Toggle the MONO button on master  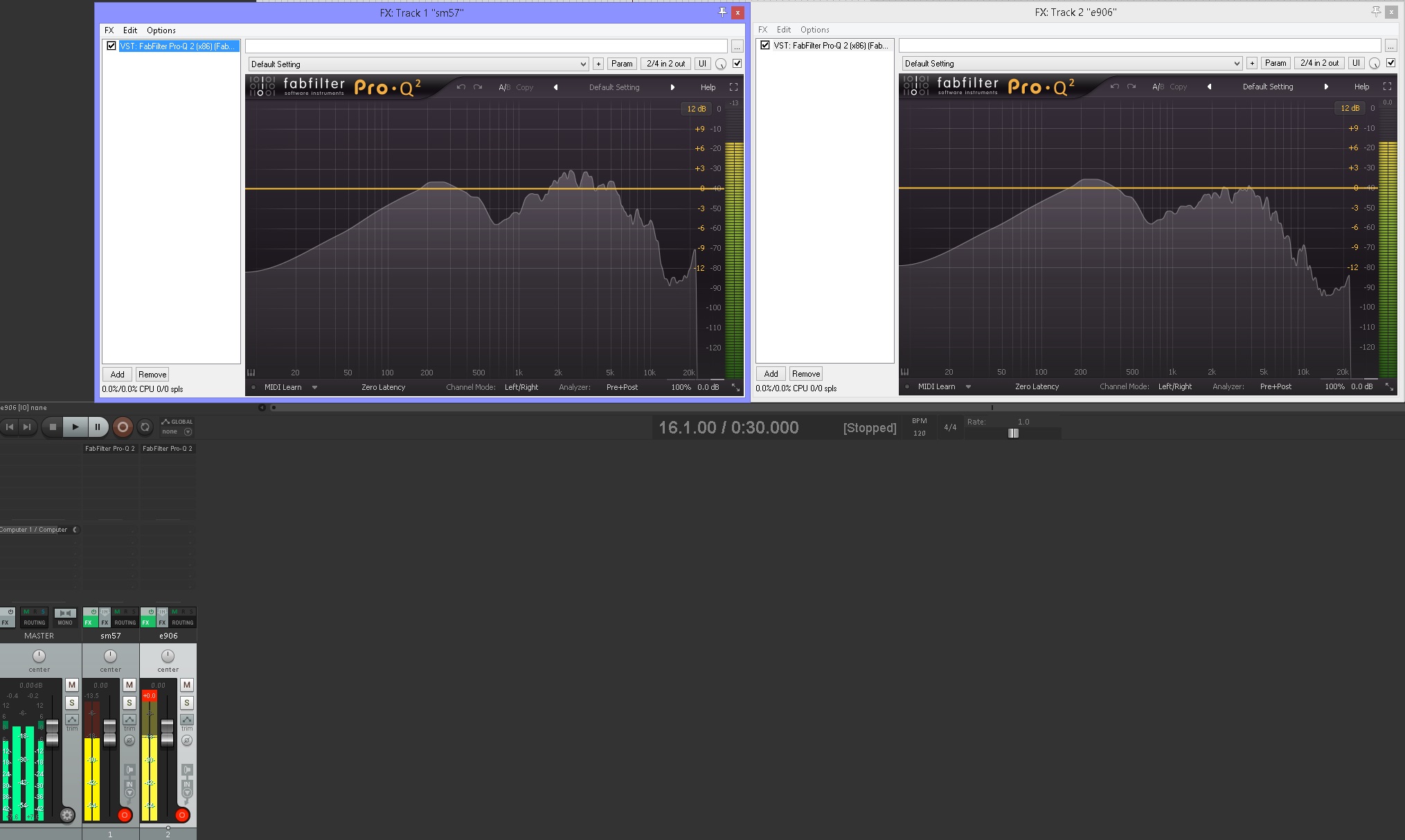(65, 616)
